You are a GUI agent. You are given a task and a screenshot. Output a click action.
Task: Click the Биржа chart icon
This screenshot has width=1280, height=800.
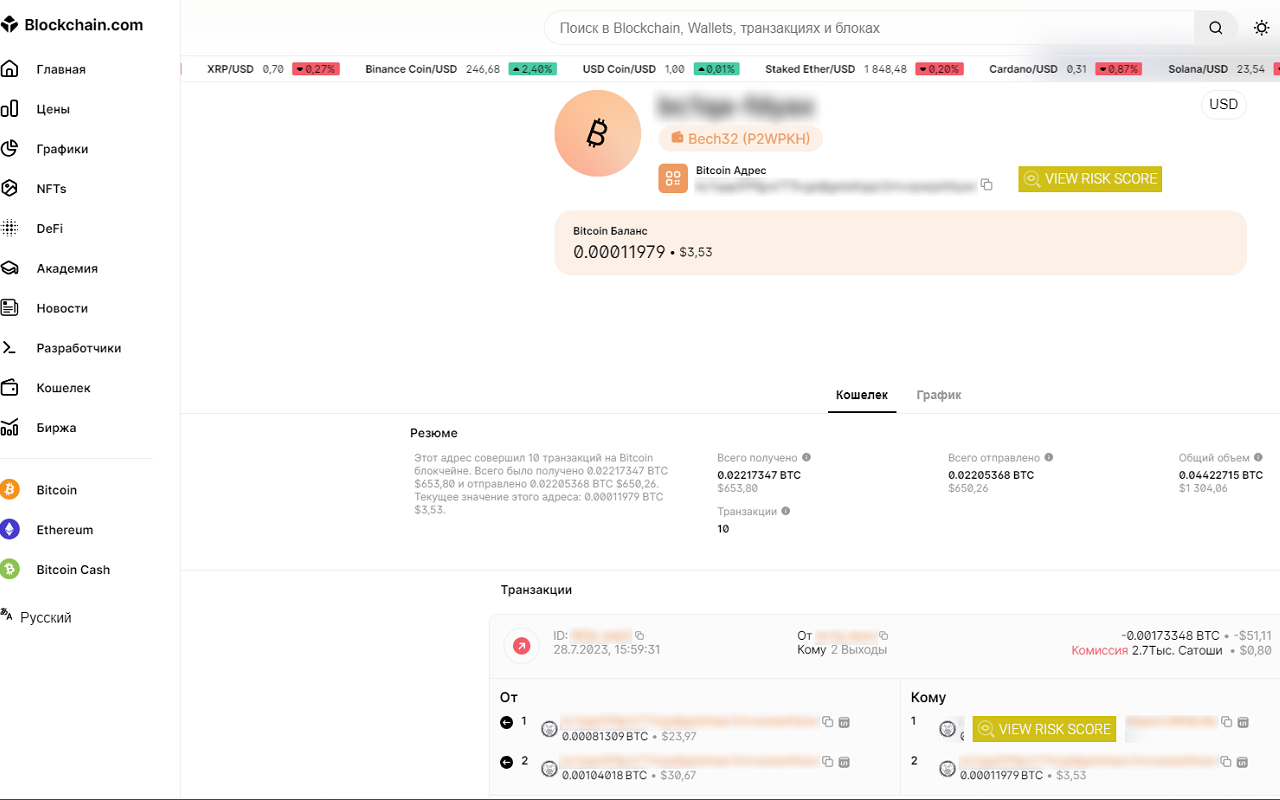tap(10, 428)
